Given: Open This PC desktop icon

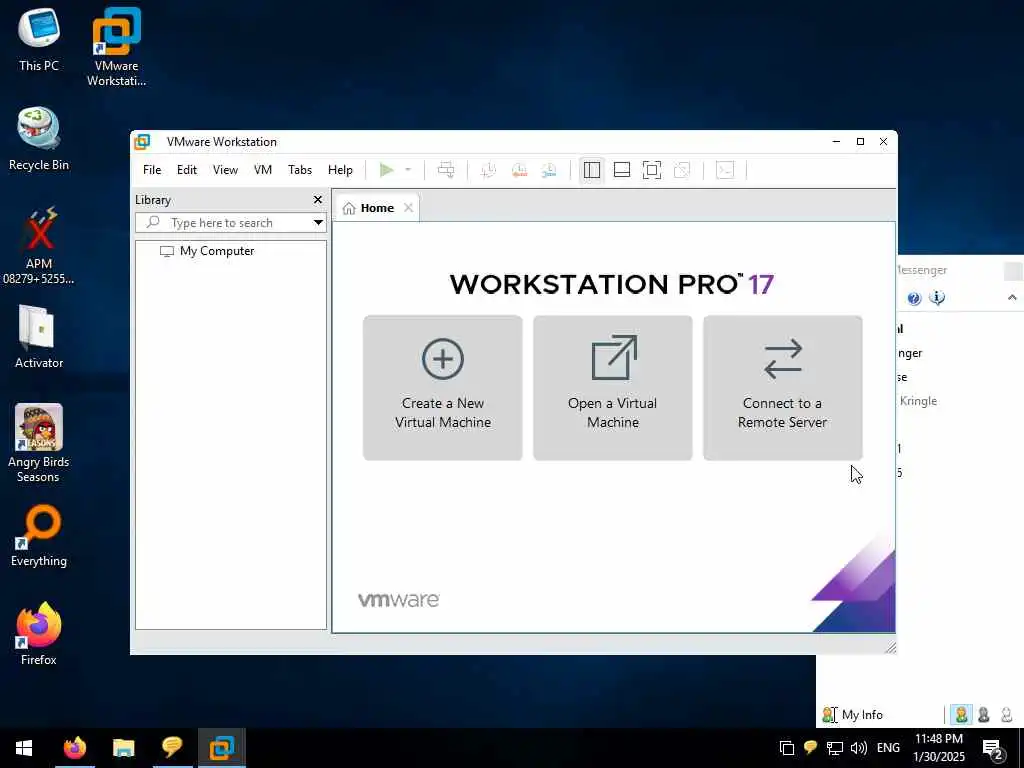Looking at the screenshot, I should click(x=39, y=40).
